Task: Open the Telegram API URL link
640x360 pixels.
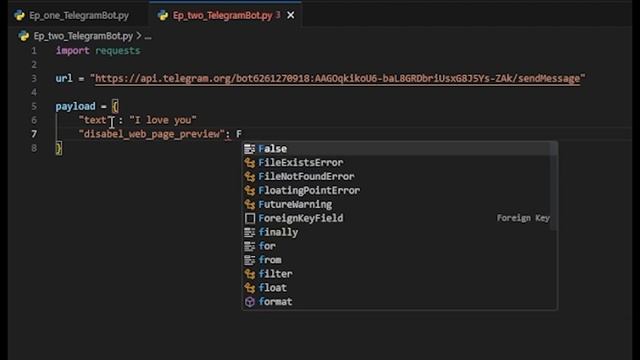Action: pyautogui.click(x=338, y=78)
